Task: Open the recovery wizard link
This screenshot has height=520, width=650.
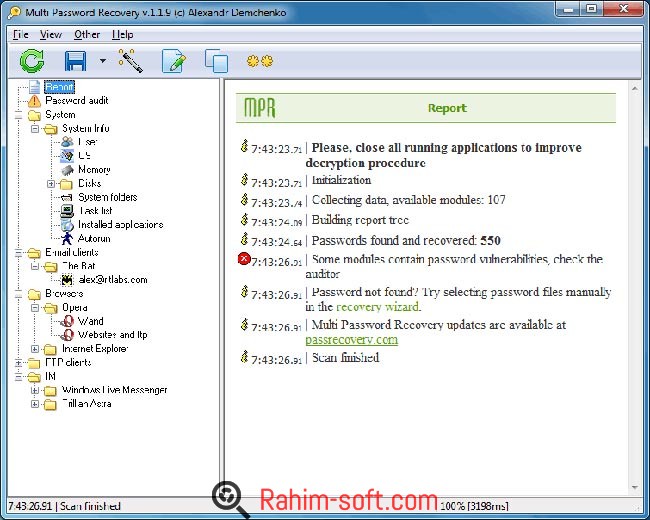Action: [377, 307]
